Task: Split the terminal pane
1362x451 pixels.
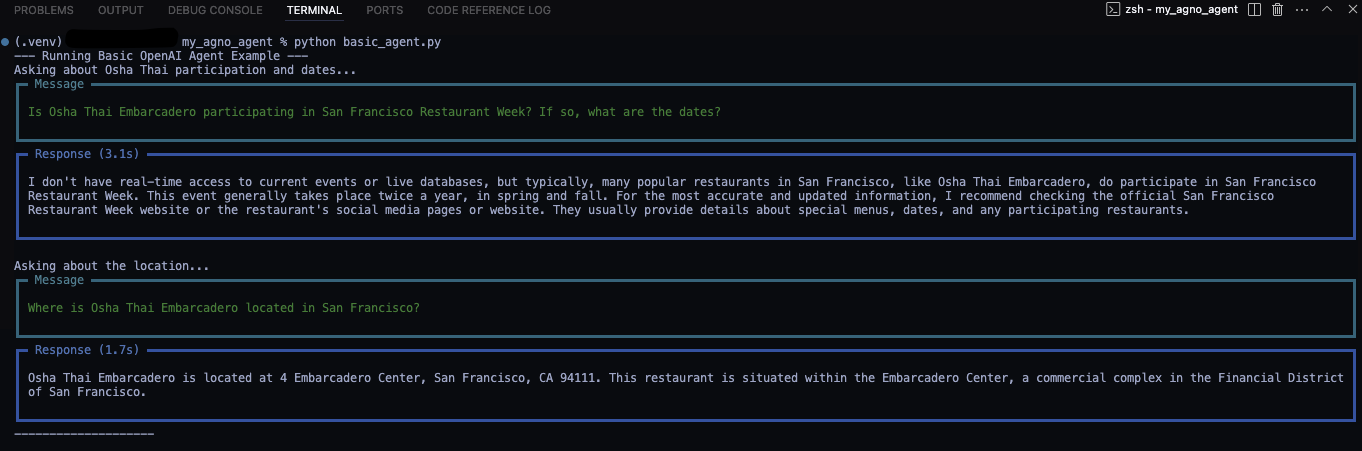Action: 1256,10
